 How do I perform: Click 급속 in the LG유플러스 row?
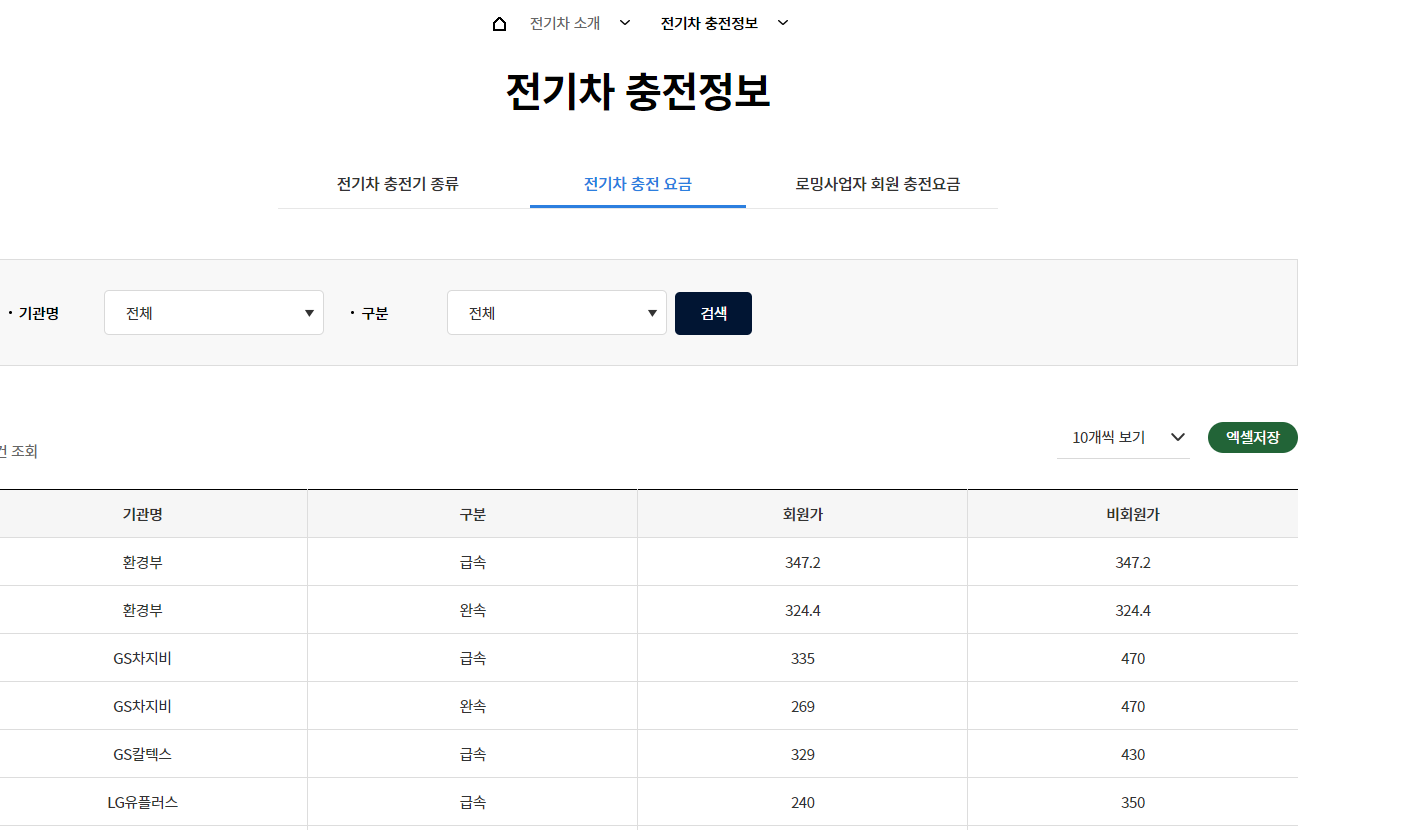[472, 802]
